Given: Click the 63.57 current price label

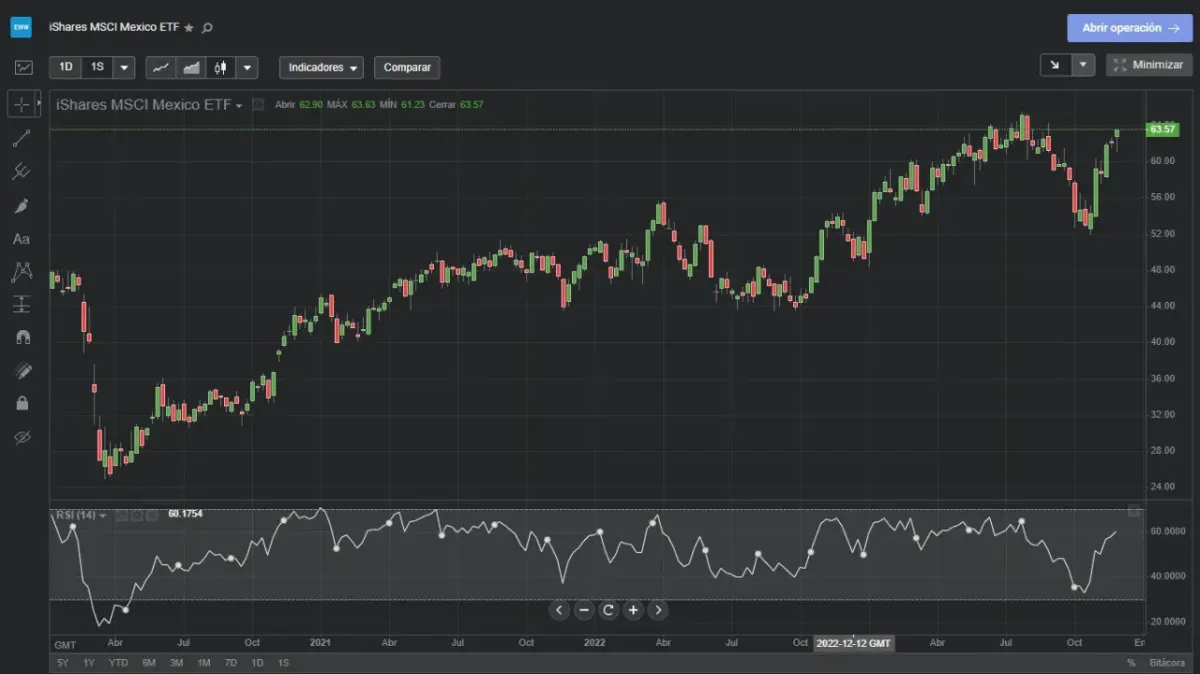Looking at the screenshot, I should [1162, 129].
